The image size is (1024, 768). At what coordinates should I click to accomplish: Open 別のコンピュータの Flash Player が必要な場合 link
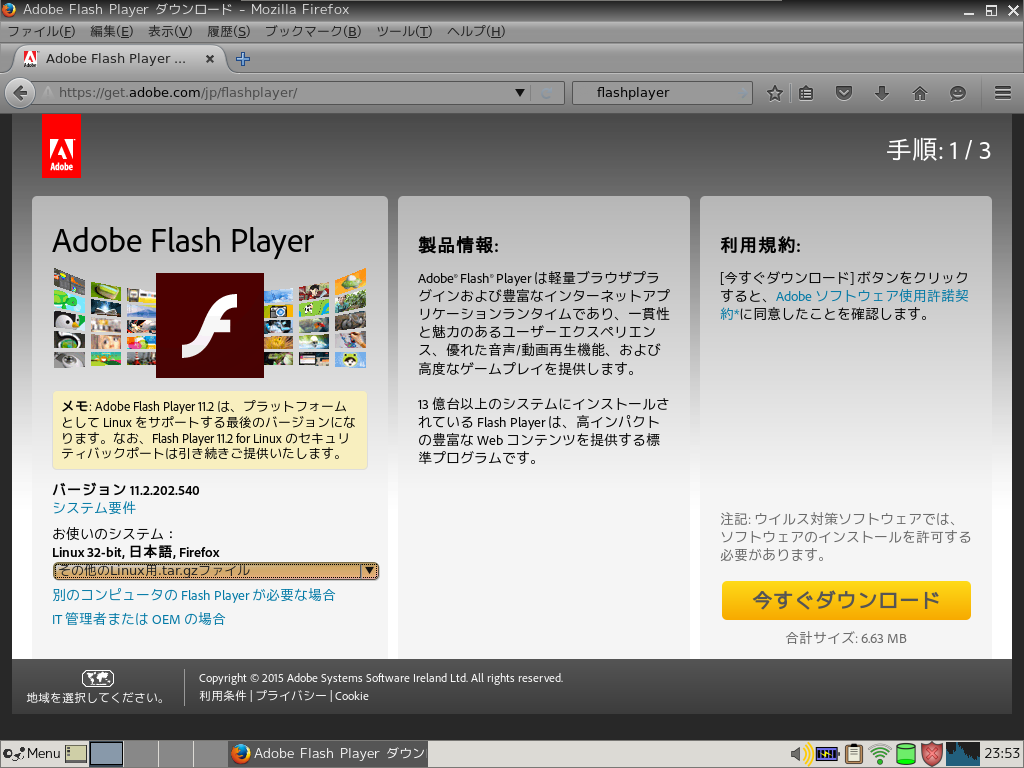(x=193, y=595)
